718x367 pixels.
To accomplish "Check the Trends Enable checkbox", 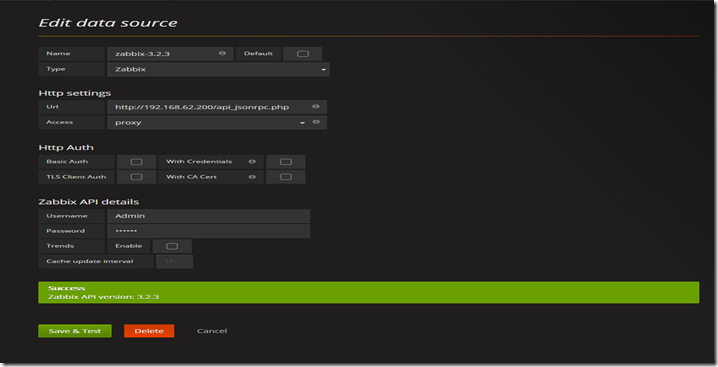I will coord(172,246).
